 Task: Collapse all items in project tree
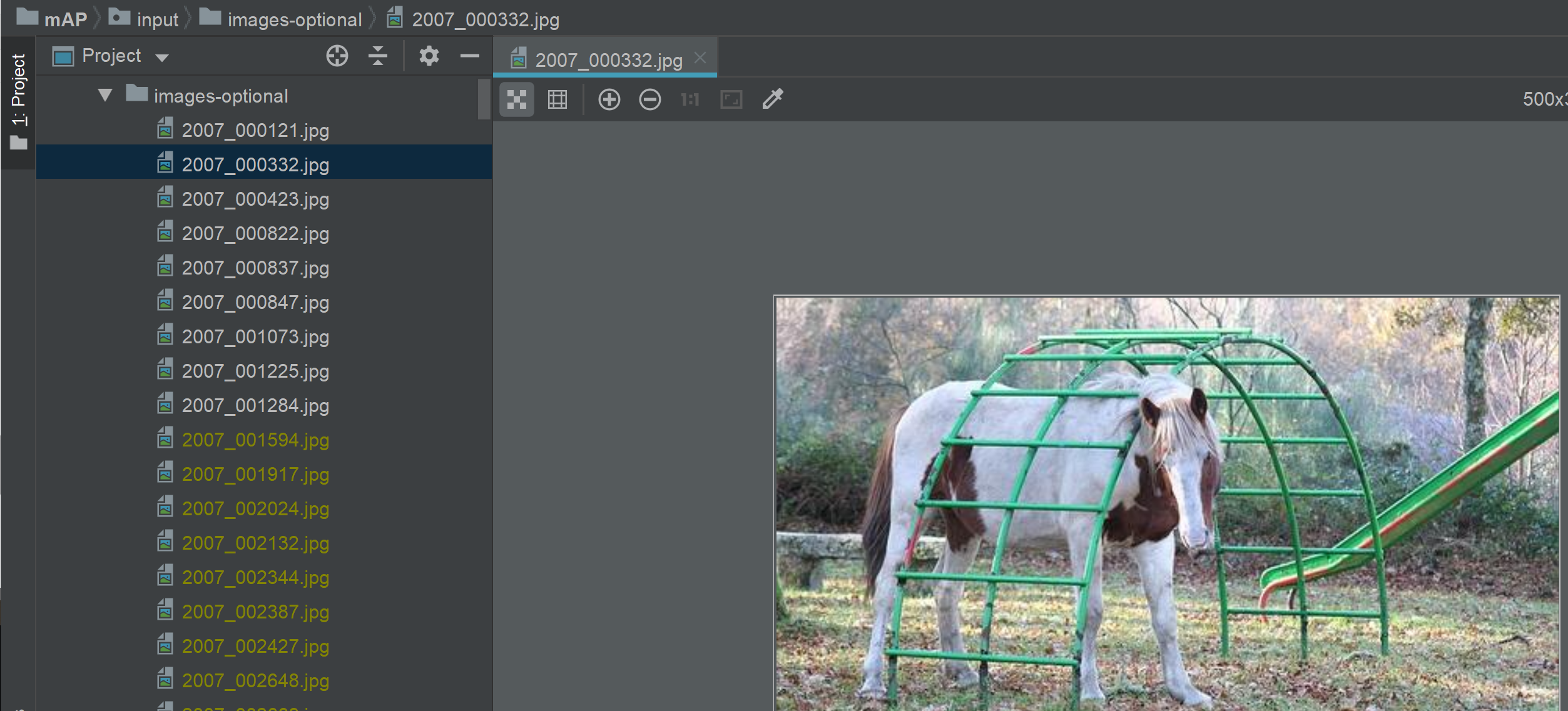[x=377, y=56]
